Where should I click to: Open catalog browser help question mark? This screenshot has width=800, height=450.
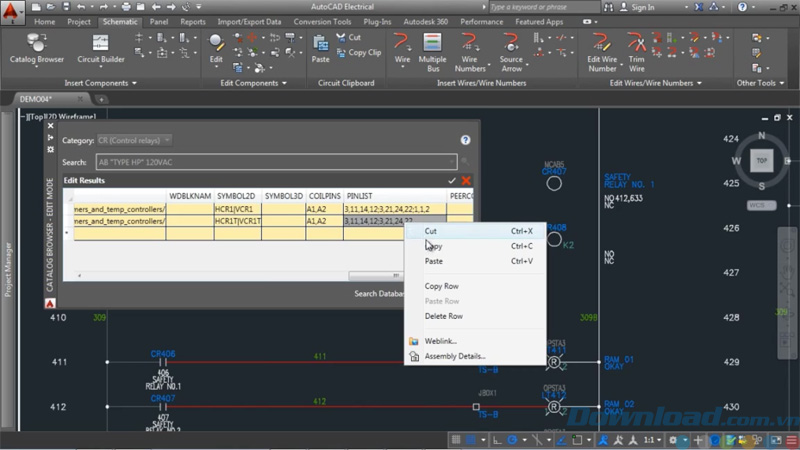pyautogui.click(x=465, y=141)
